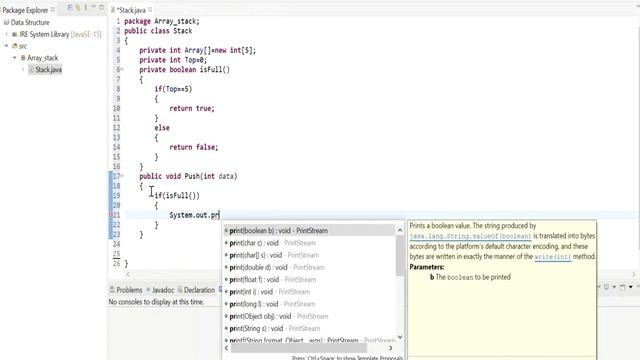Image resolution: width=640 pixels, height=360 pixels.
Task: Click proposal list horizontal scrollbar thumb
Action: pyautogui.click(x=299, y=348)
